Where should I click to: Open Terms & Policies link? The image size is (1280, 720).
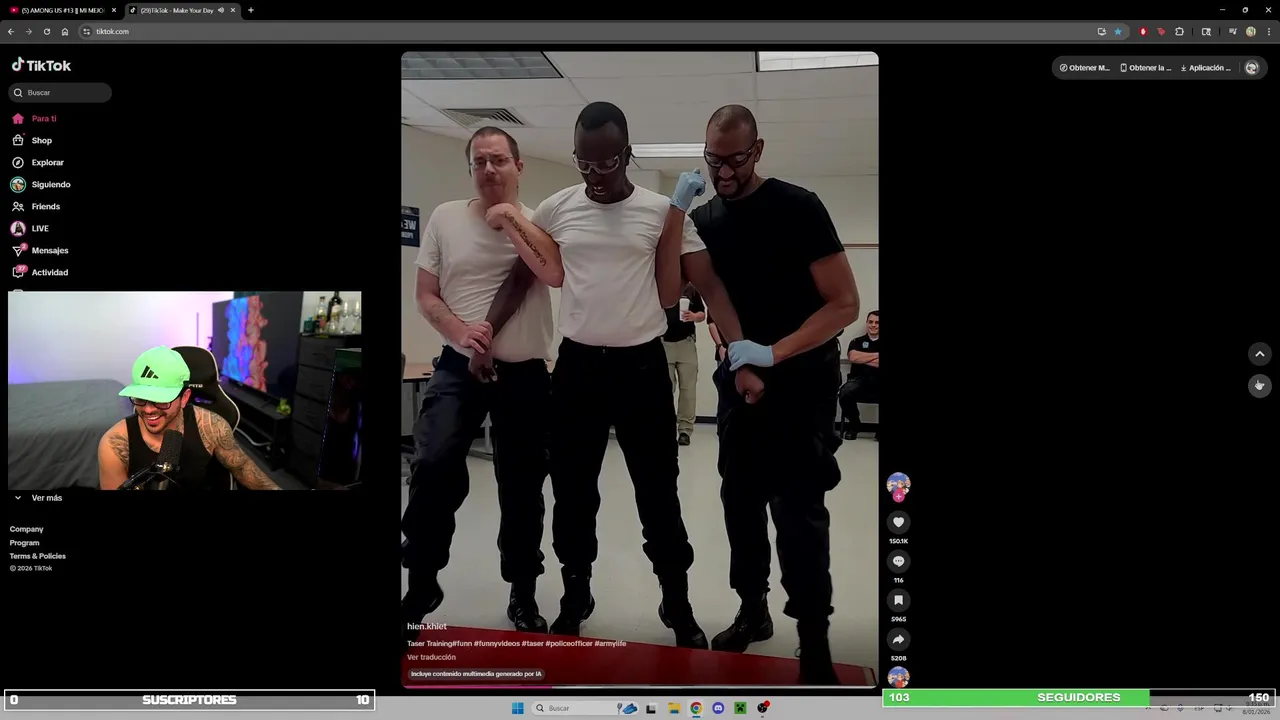click(x=38, y=556)
